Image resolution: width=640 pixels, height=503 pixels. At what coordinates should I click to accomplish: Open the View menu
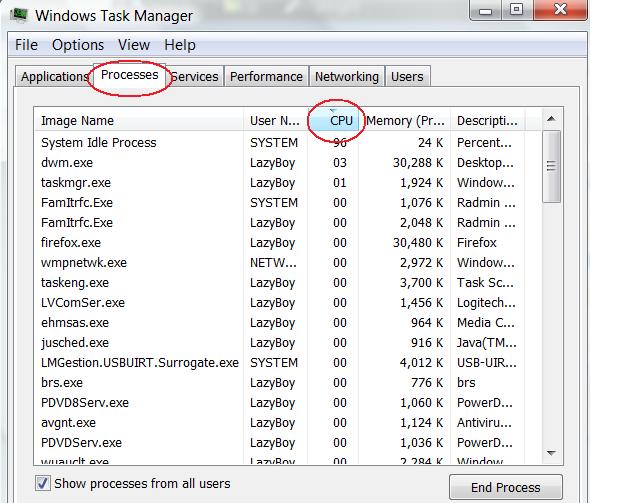pyautogui.click(x=134, y=45)
